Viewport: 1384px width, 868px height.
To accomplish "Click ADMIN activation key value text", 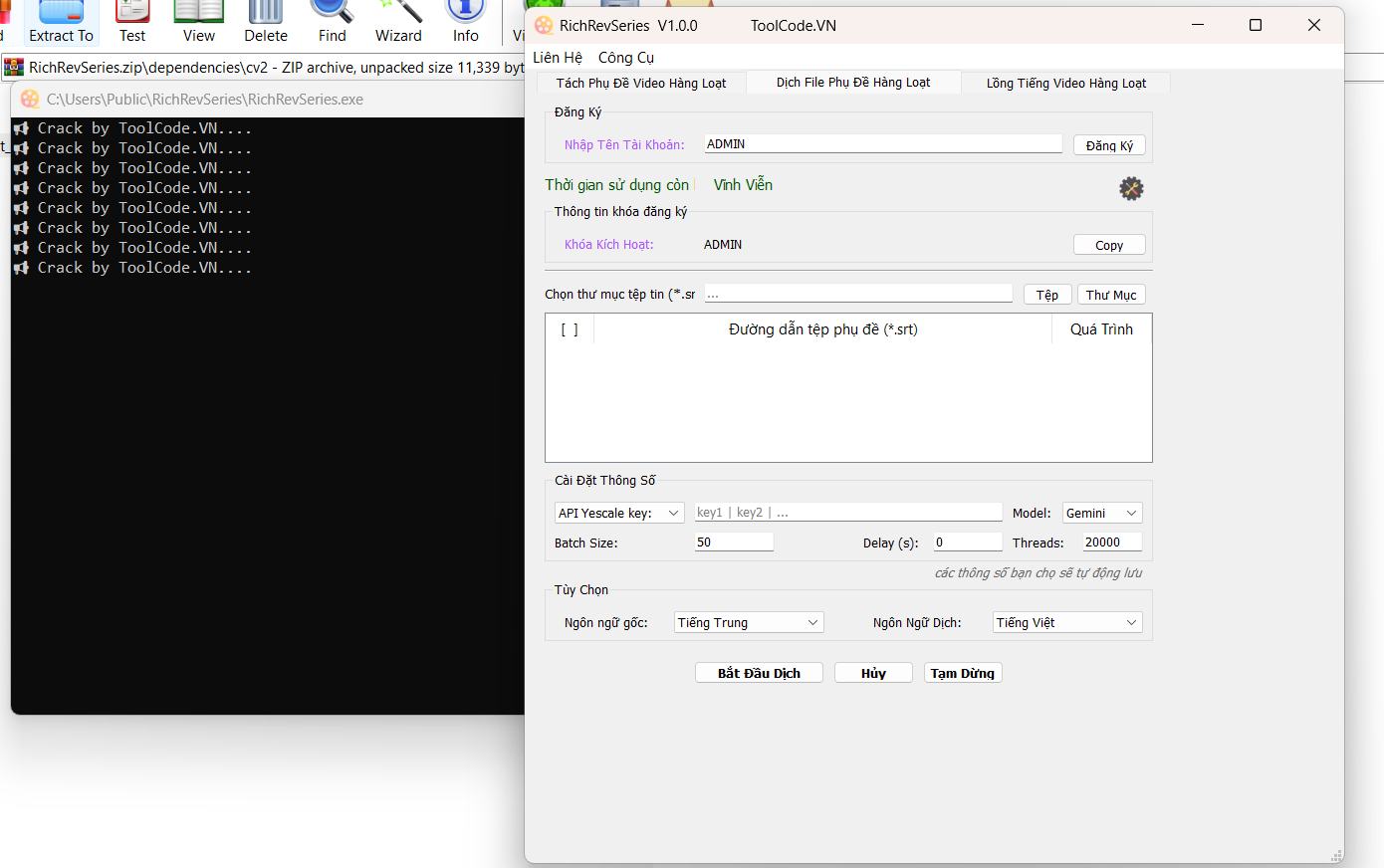I will pyautogui.click(x=723, y=245).
